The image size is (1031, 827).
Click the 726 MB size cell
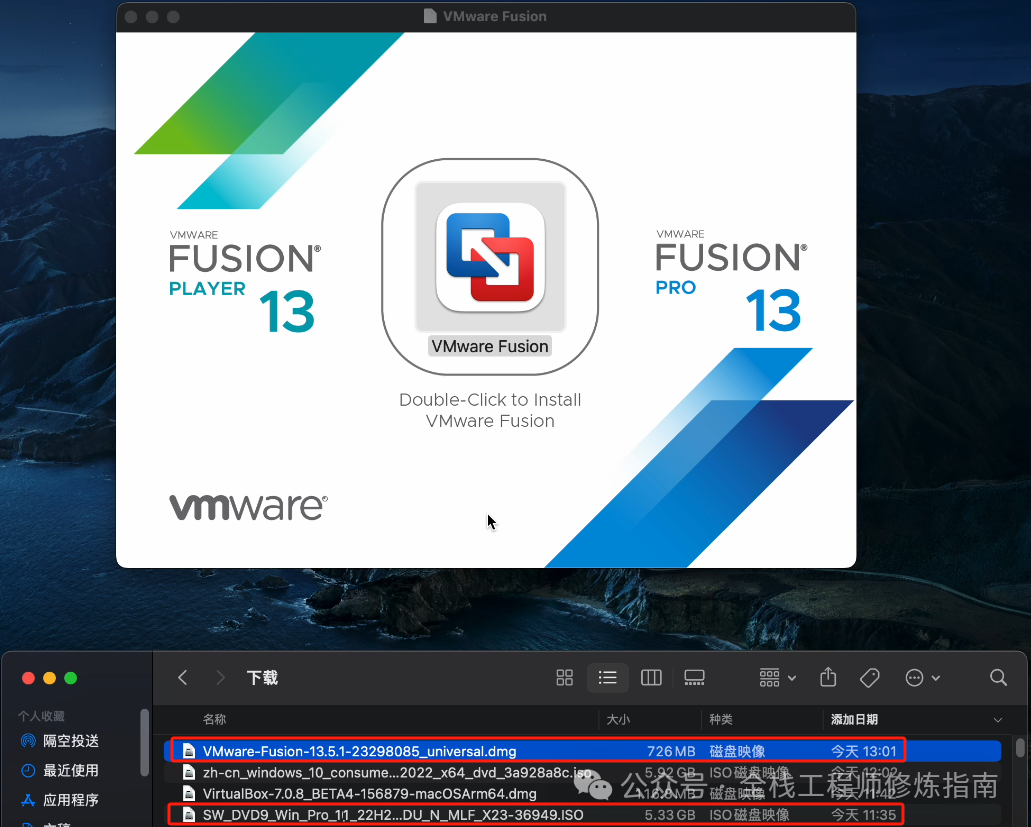point(671,751)
